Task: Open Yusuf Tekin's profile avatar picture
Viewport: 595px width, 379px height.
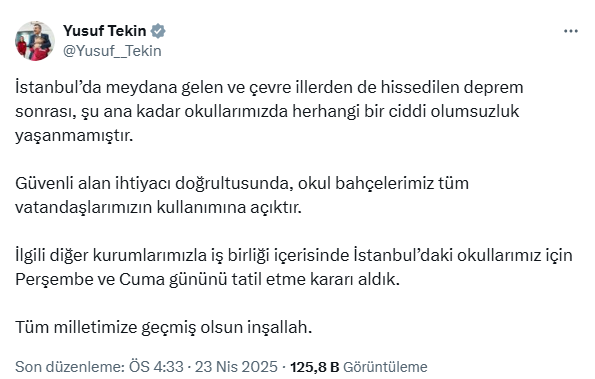Action: pyautogui.click(x=35, y=41)
